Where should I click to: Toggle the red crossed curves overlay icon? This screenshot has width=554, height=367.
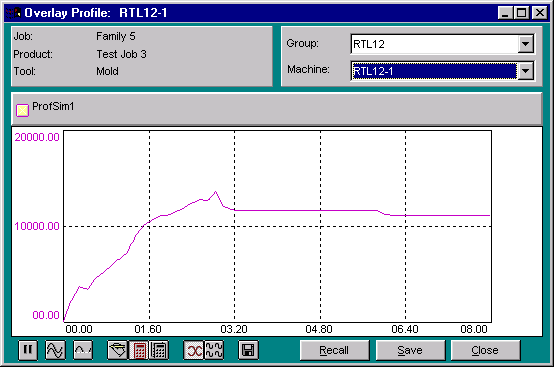coord(194,350)
